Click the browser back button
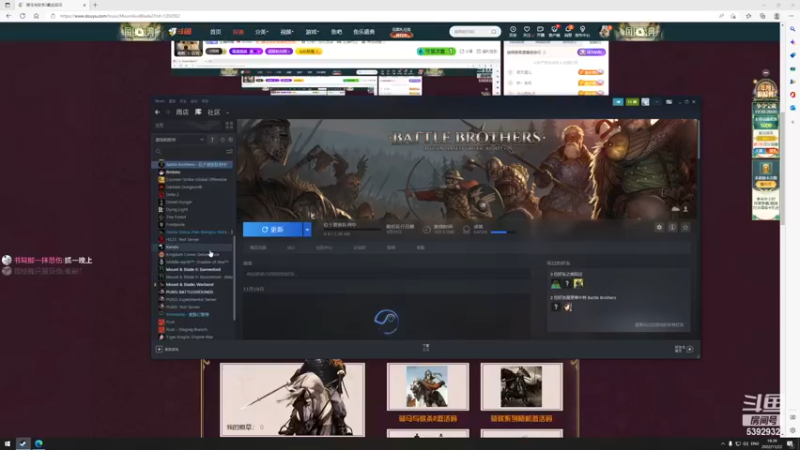800x450 pixels. click(x=8, y=16)
